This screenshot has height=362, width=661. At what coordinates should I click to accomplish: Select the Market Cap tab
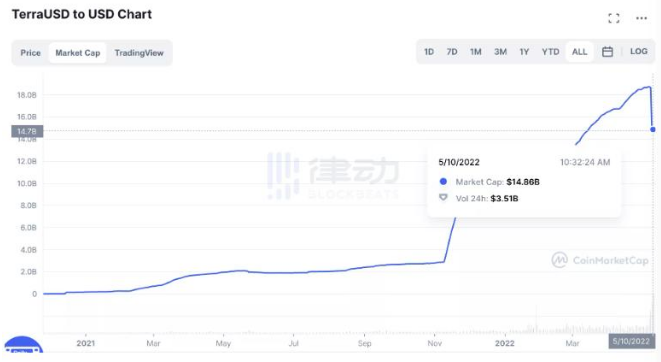(x=78, y=53)
